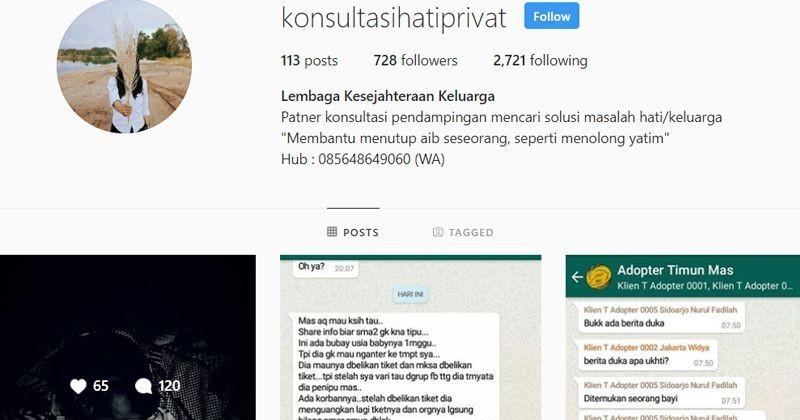Click the Lembaga Kesejahteraan Keluarga profile name

(388, 96)
